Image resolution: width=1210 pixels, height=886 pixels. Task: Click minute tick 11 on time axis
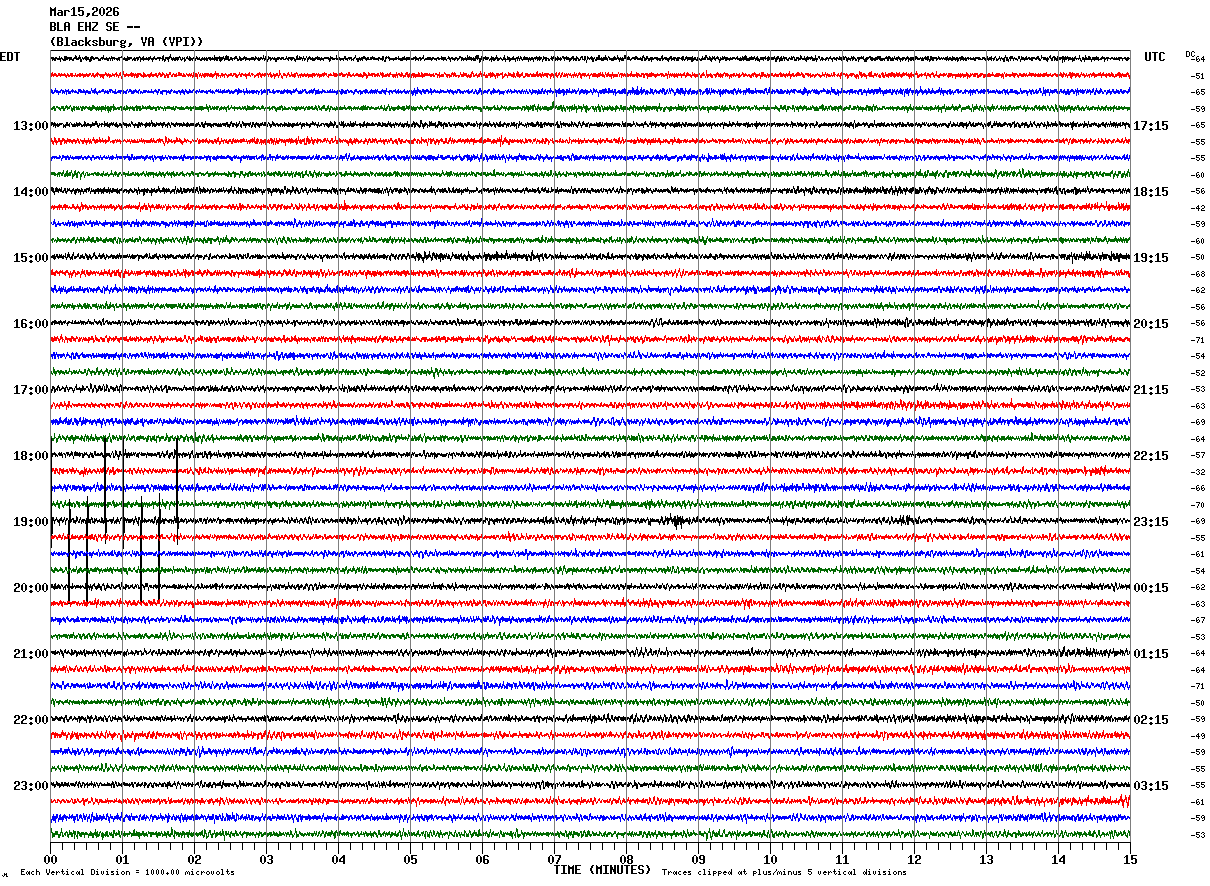point(842,859)
